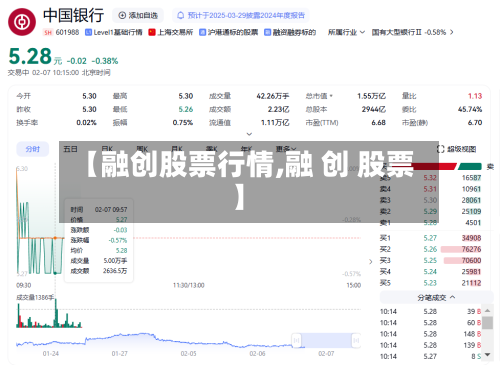Screen dimensions: 500x365
Task: Click the -0.38% change percentage
Action: (105, 61)
